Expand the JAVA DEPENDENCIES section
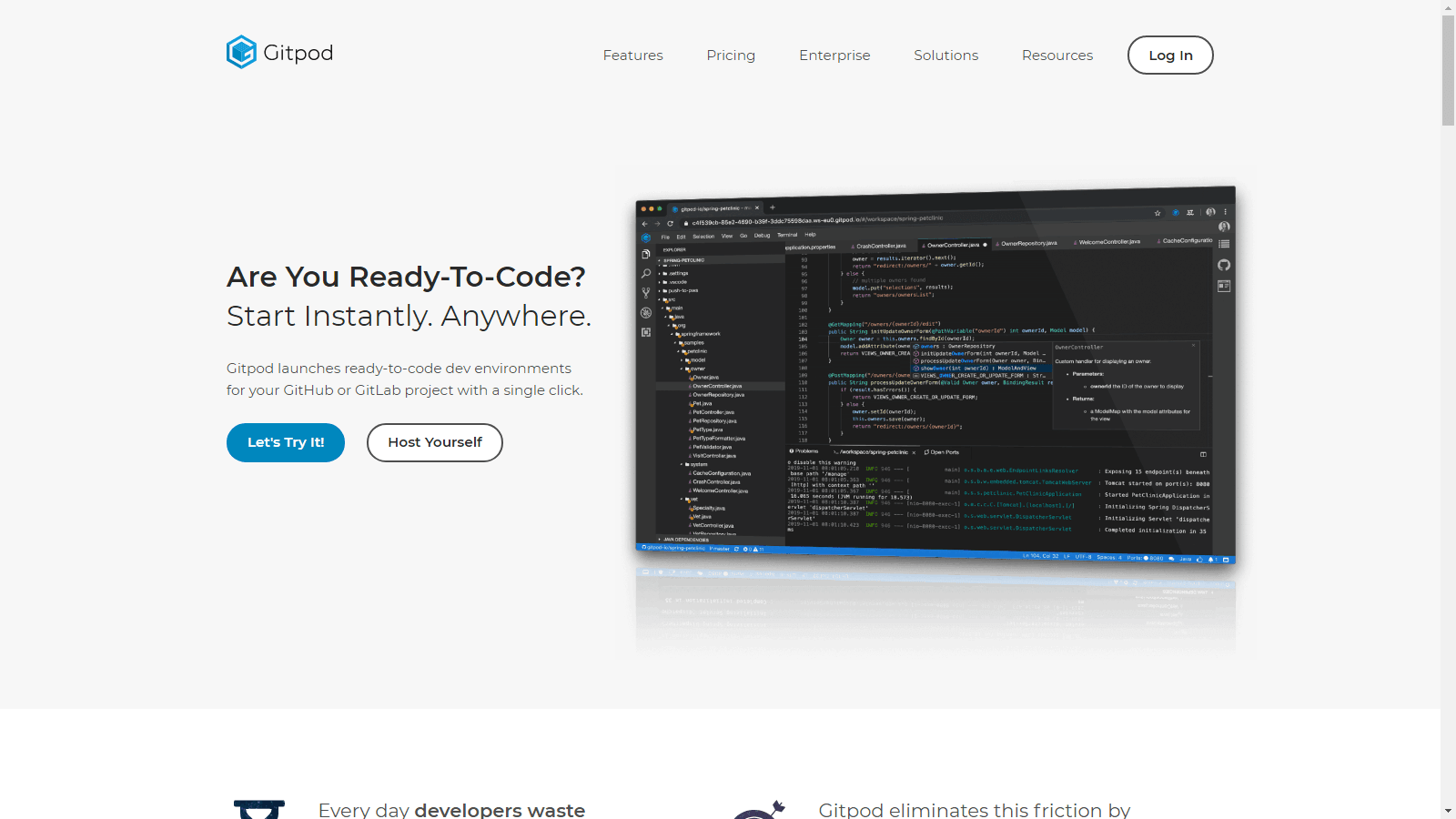 [x=685, y=540]
